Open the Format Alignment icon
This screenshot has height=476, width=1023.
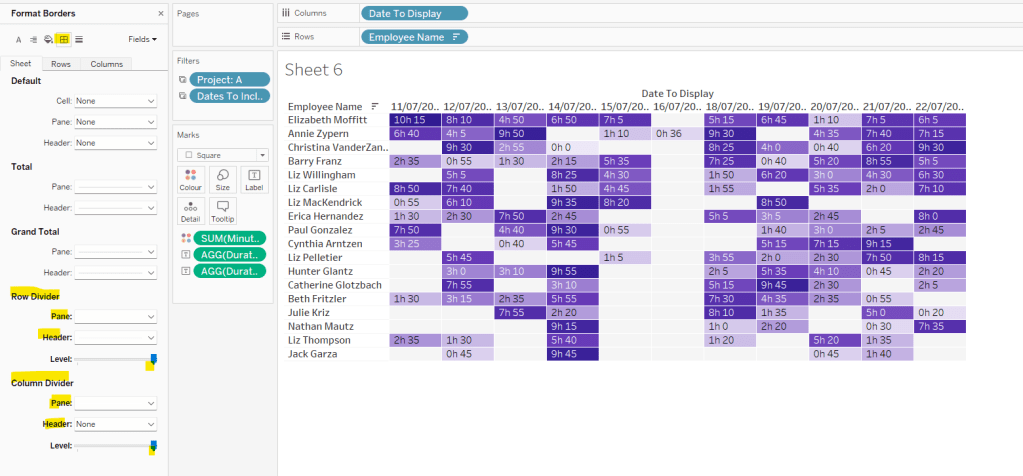tap(33, 39)
